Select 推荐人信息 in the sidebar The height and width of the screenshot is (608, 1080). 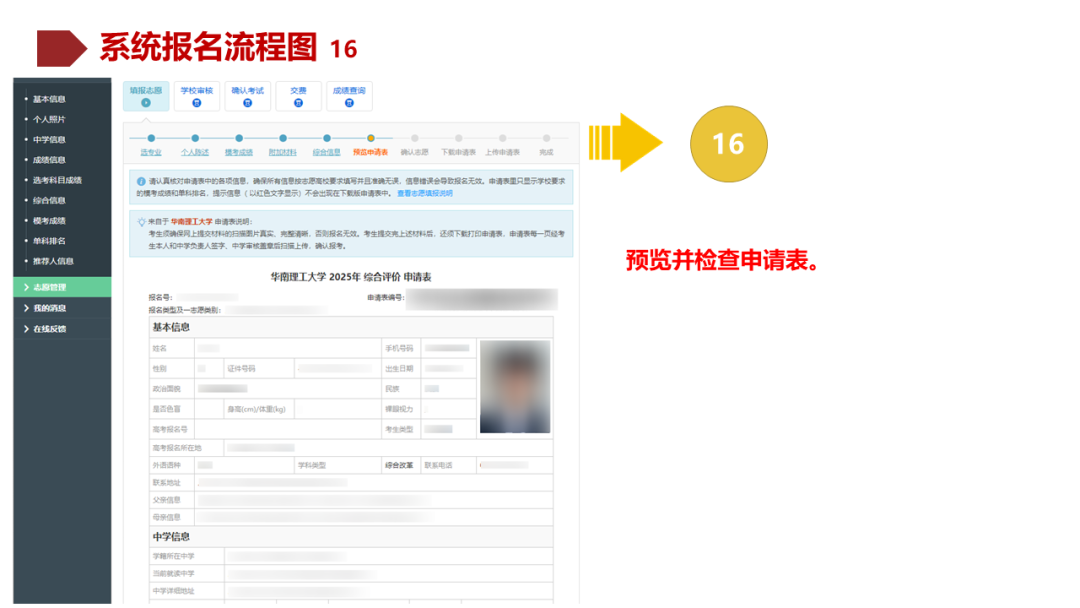[53, 261]
